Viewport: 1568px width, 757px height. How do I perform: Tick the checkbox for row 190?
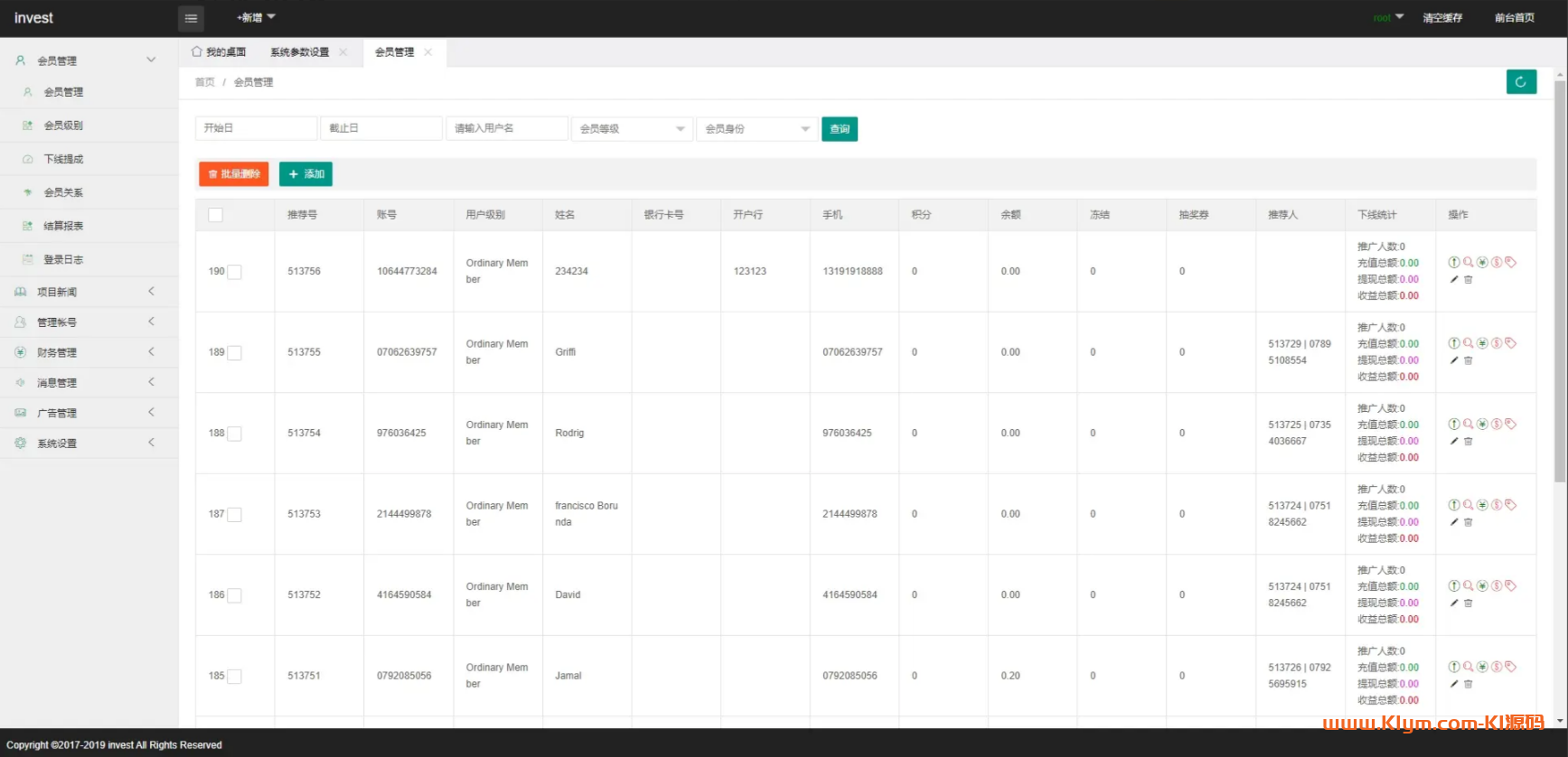click(x=234, y=272)
